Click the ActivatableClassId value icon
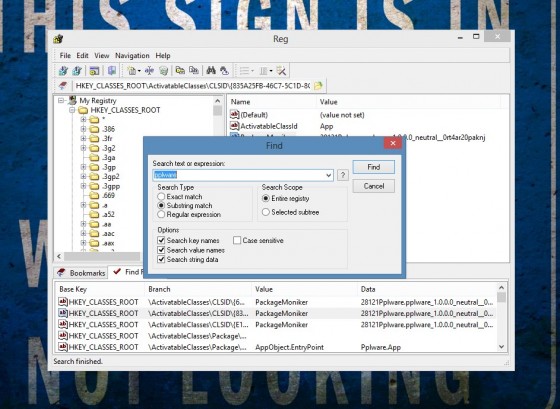560x409 pixels. click(234, 126)
